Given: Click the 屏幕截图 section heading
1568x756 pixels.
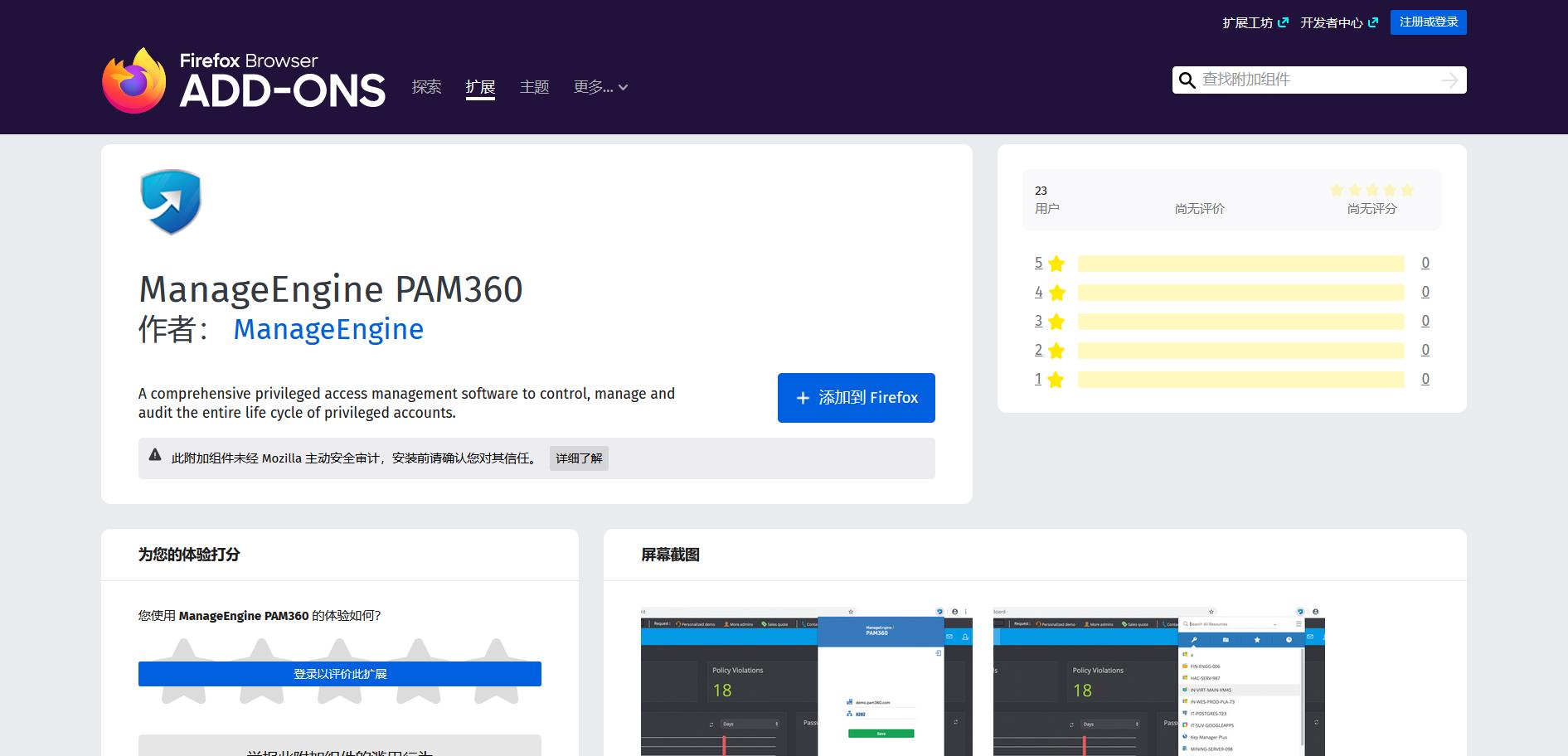Looking at the screenshot, I should point(670,555).
